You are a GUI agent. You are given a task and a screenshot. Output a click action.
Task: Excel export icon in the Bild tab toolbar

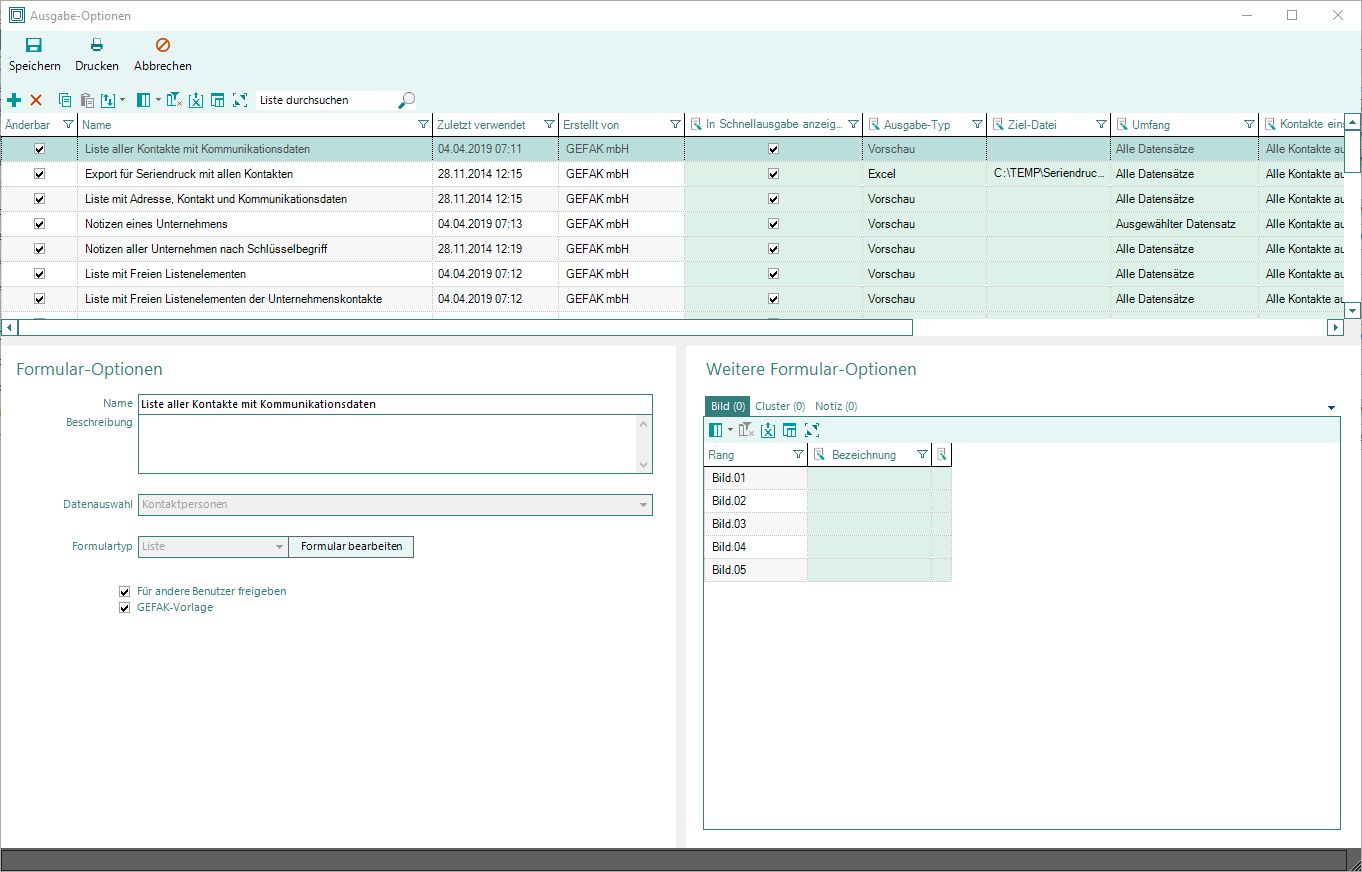click(768, 430)
